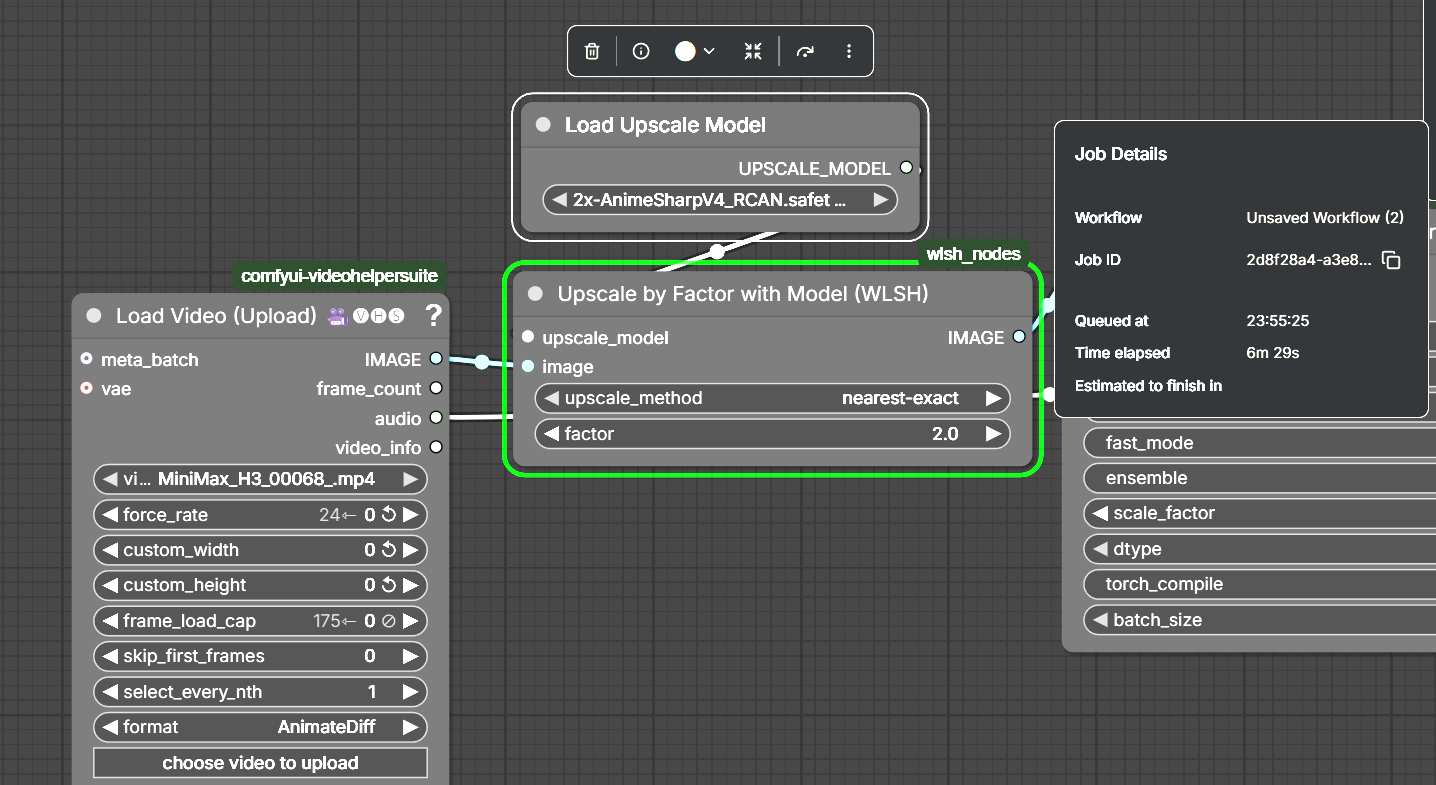Click the meta_batch input port
The height and width of the screenshot is (785, 1436).
coord(86,358)
